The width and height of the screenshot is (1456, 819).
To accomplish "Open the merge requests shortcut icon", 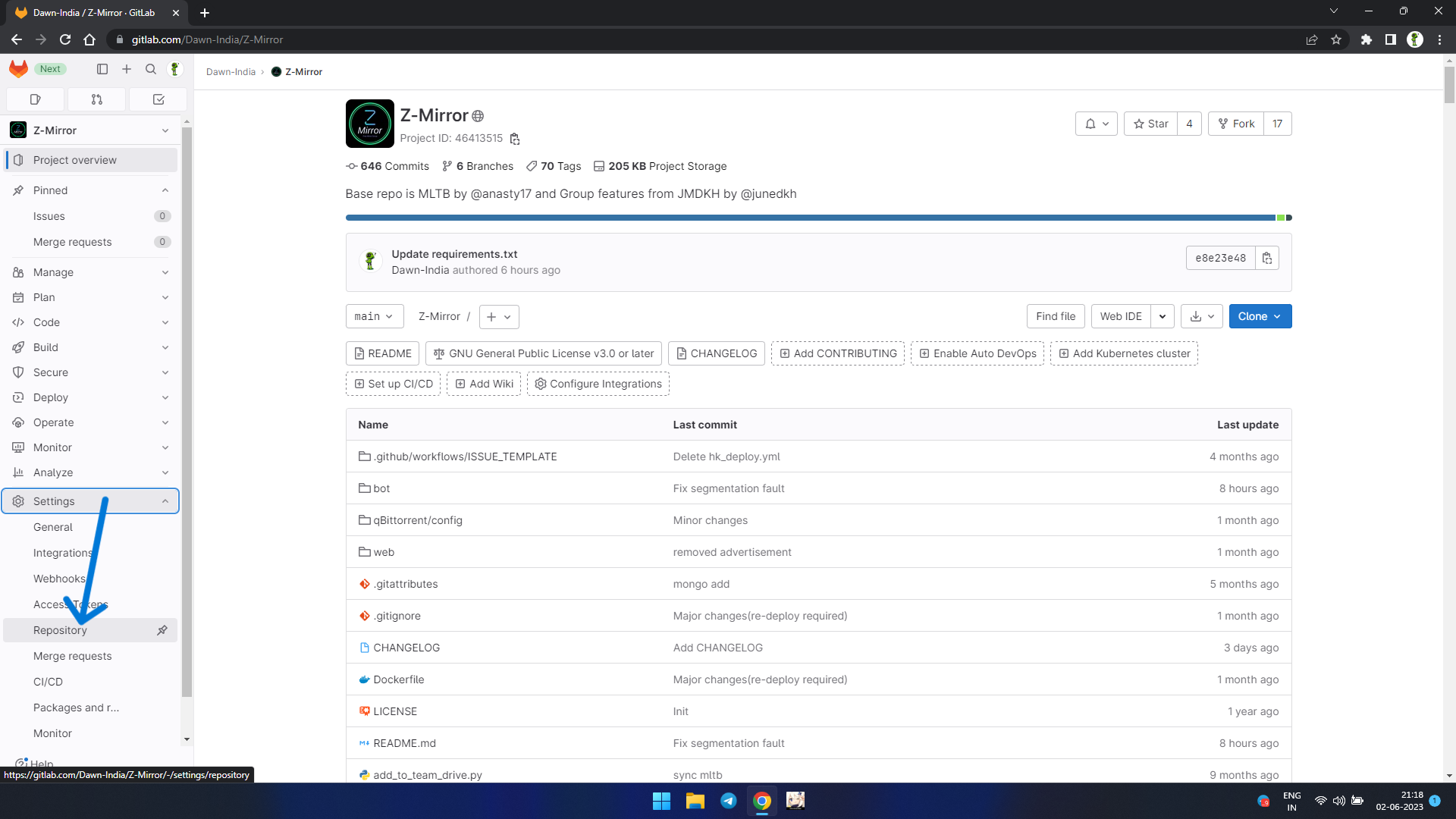I will pyautogui.click(x=97, y=99).
